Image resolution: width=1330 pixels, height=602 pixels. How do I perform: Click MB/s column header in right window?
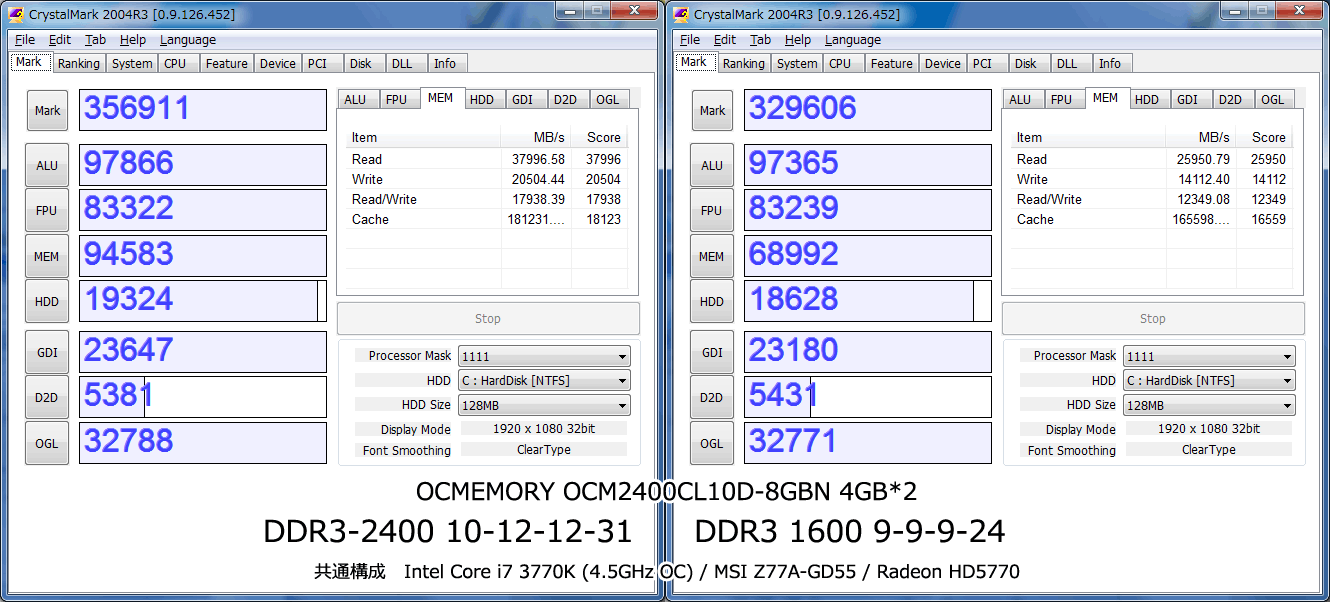coord(1201,138)
